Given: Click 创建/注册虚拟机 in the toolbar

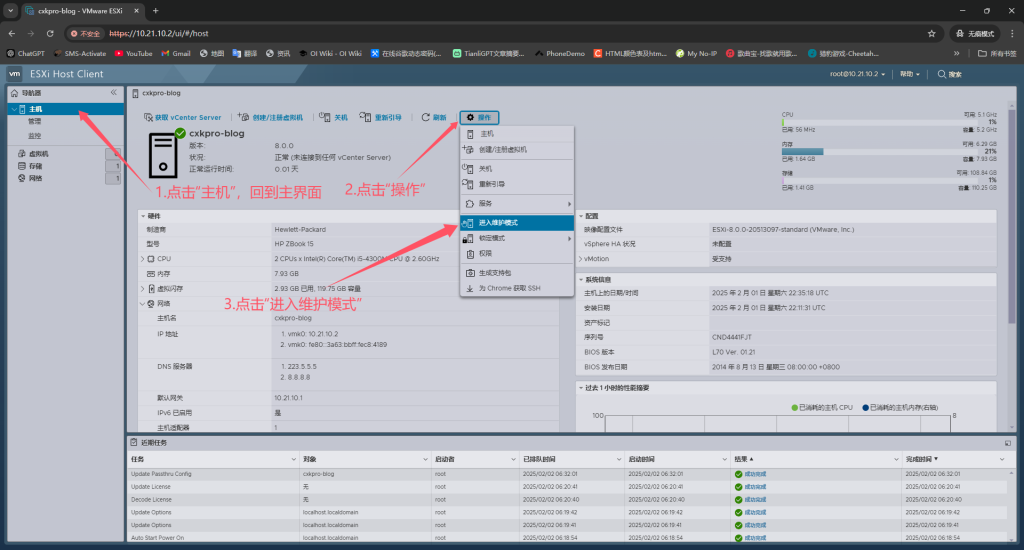Looking at the screenshot, I should point(270,118).
